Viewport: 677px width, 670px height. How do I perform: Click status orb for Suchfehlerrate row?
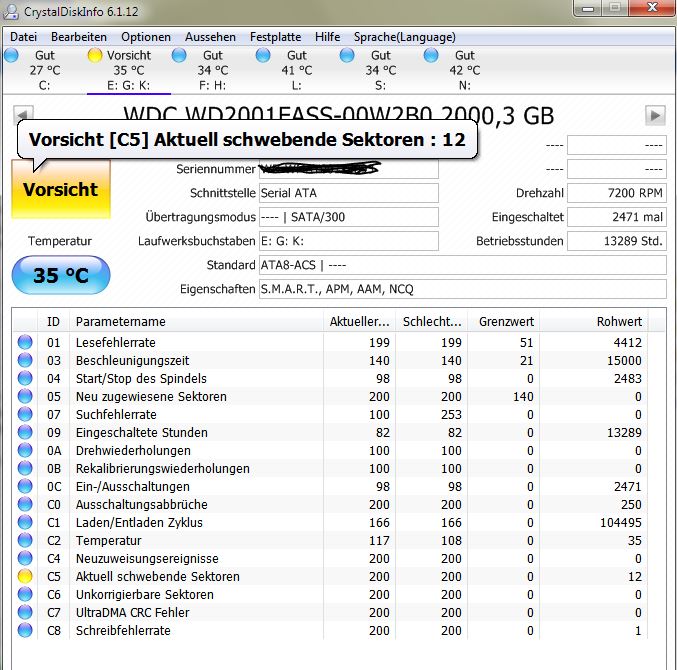(25, 414)
